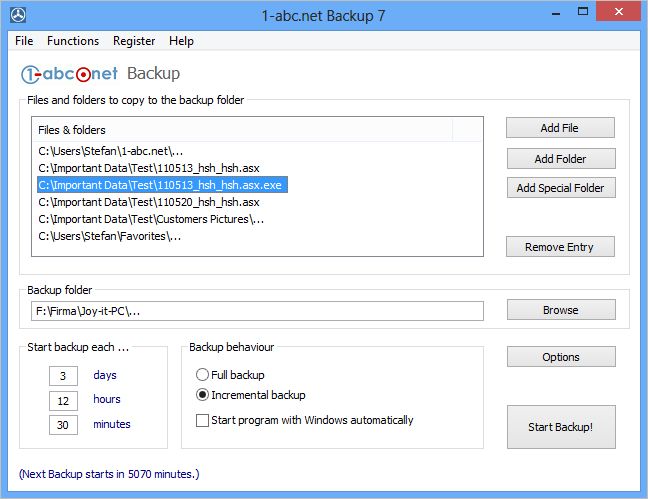Select the Customers Pictures folder entry
648x499 pixels.
pos(151,219)
